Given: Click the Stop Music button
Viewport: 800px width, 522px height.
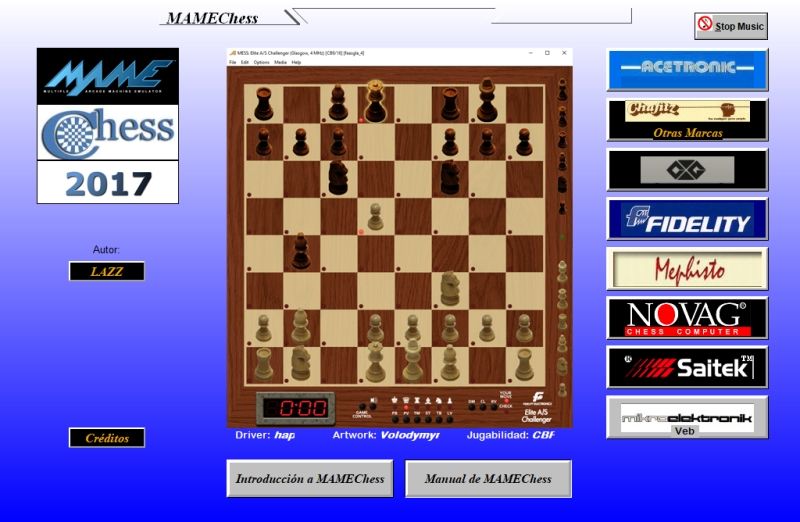Looking at the screenshot, I should click(x=731, y=26).
